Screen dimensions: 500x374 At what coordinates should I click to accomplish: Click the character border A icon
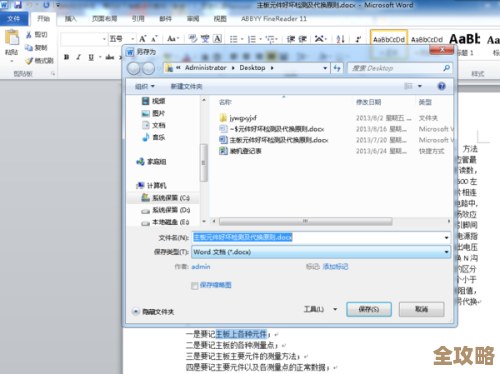(x=217, y=39)
